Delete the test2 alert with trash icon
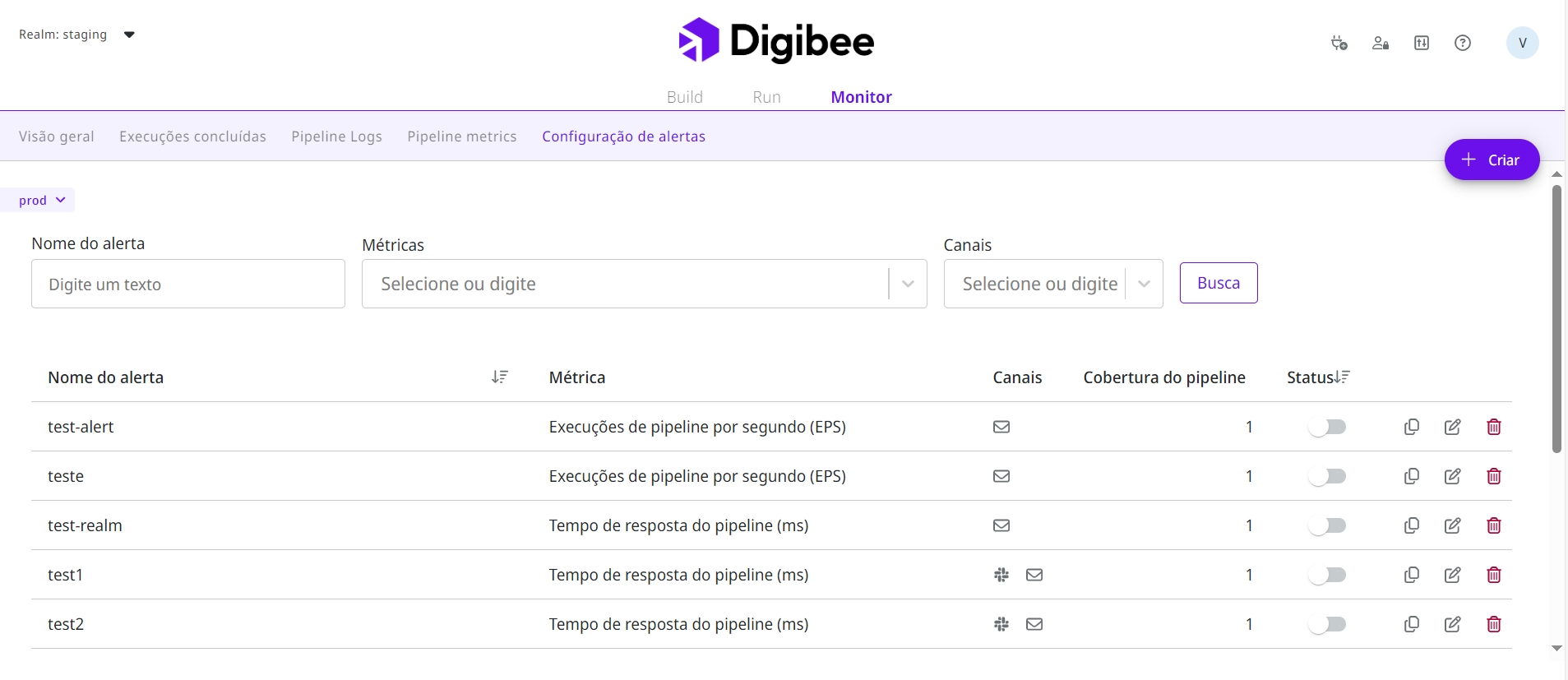Viewport: 1568px width, 680px height. tap(1493, 624)
